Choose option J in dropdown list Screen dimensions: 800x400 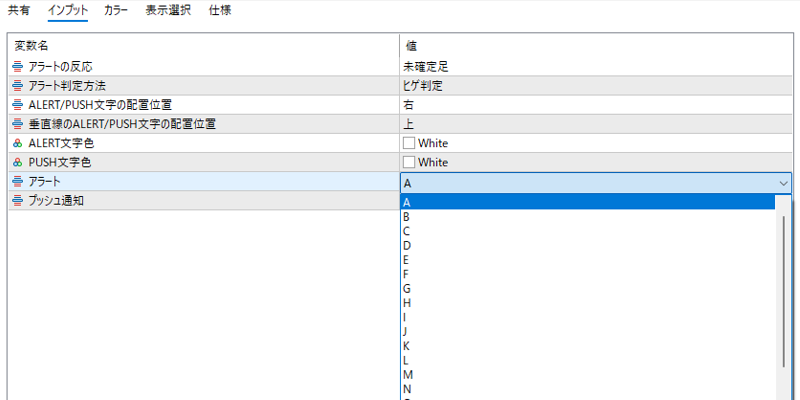click(588, 332)
